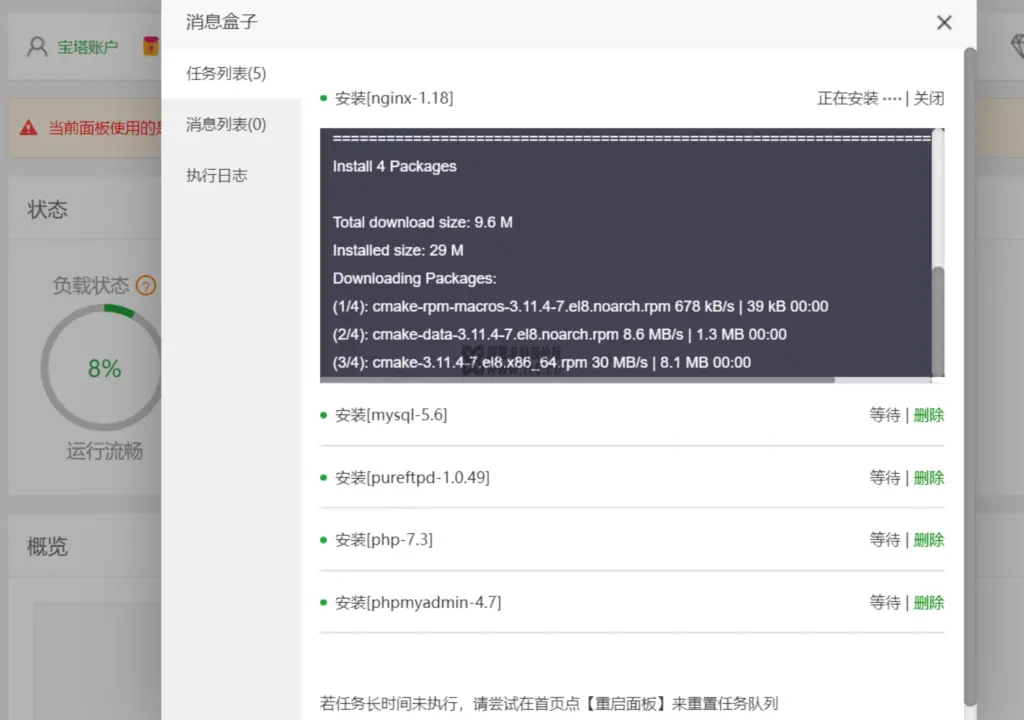Click the horizontal scrollbar of the install log
Image resolution: width=1024 pixels, height=720 pixels.
click(x=577, y=380)
